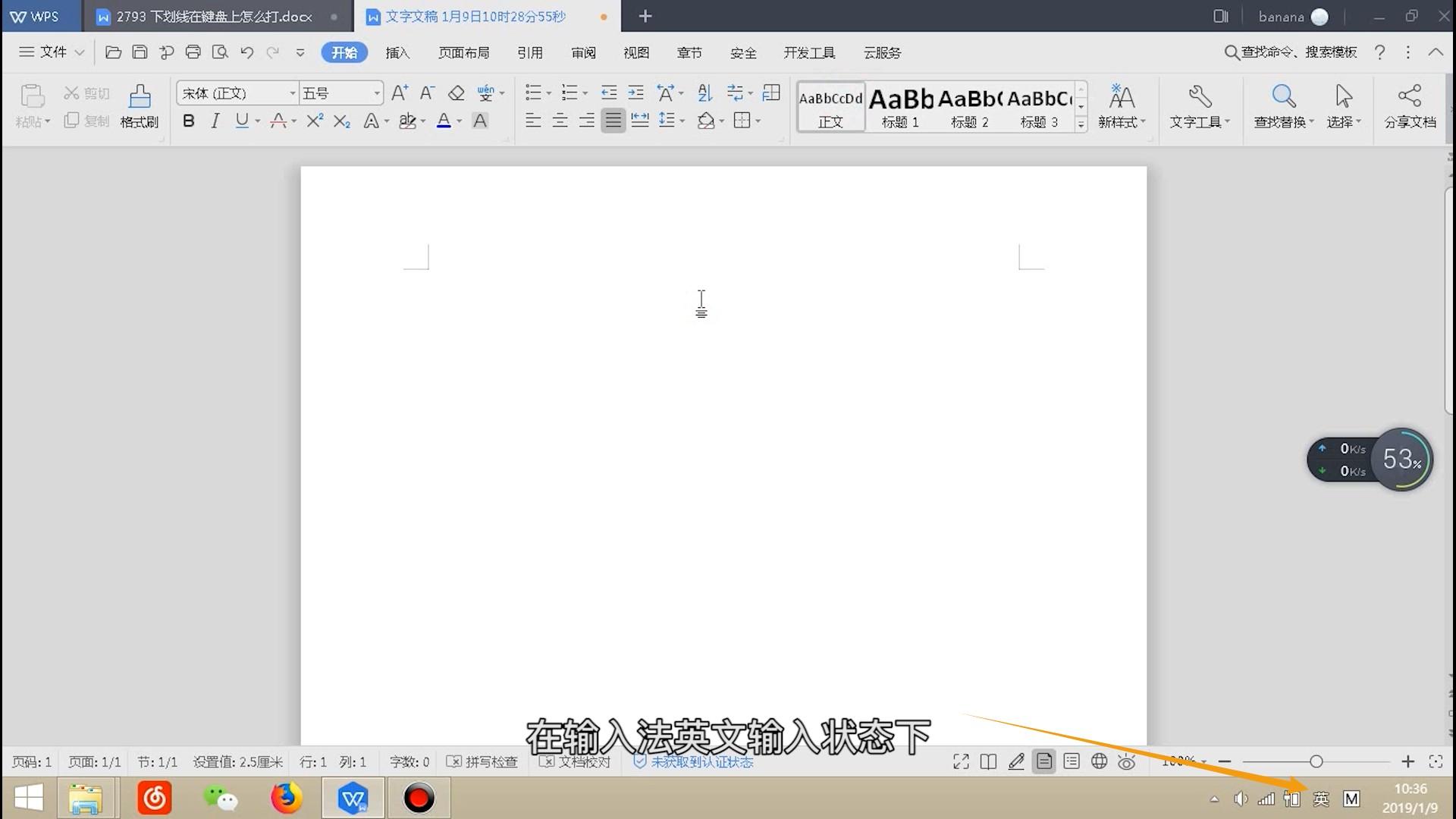
Task: Click the sort A-Z icon
Action: pyautogui.click(x=705, y=93)
